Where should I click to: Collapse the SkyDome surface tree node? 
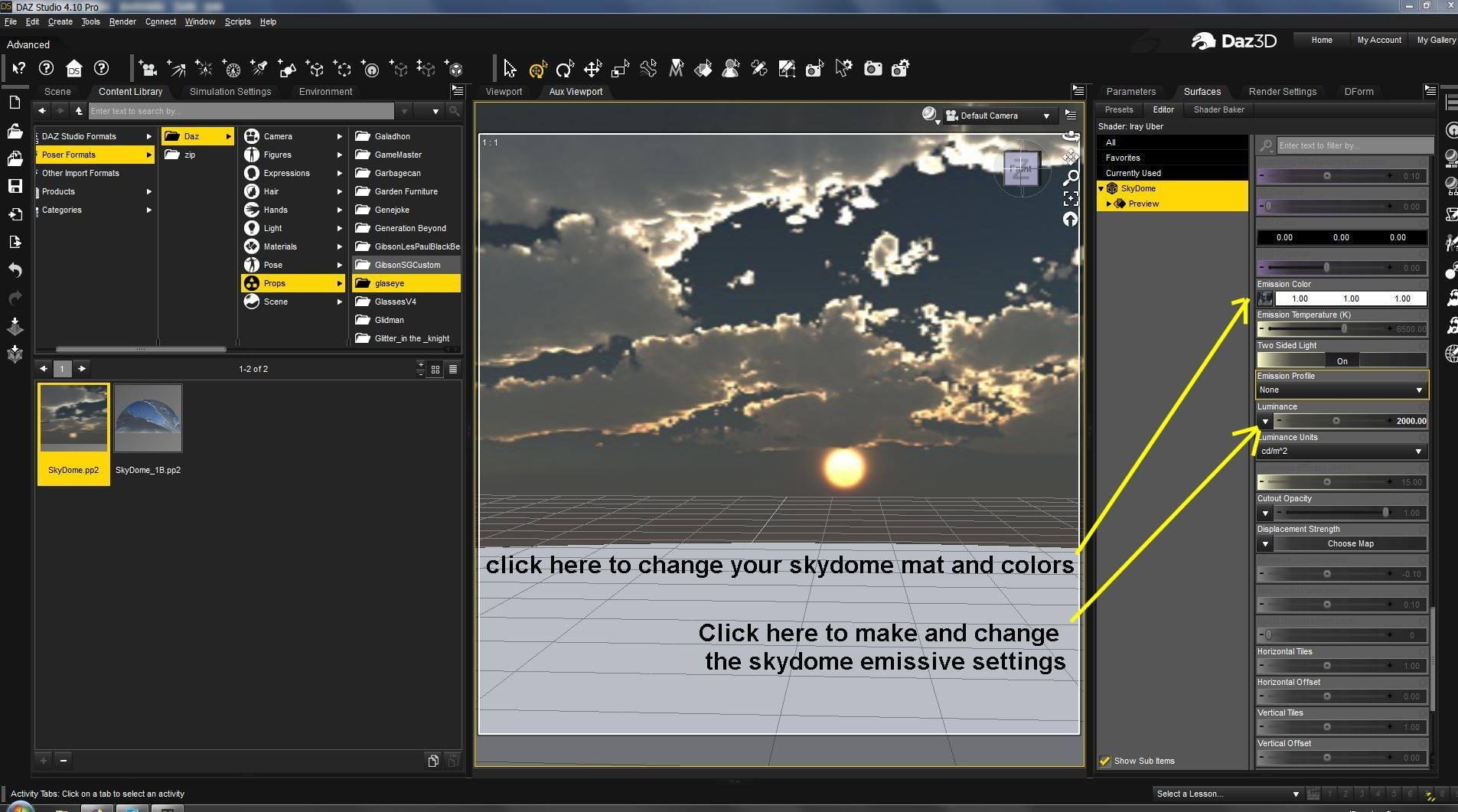tap(1101, 188)
